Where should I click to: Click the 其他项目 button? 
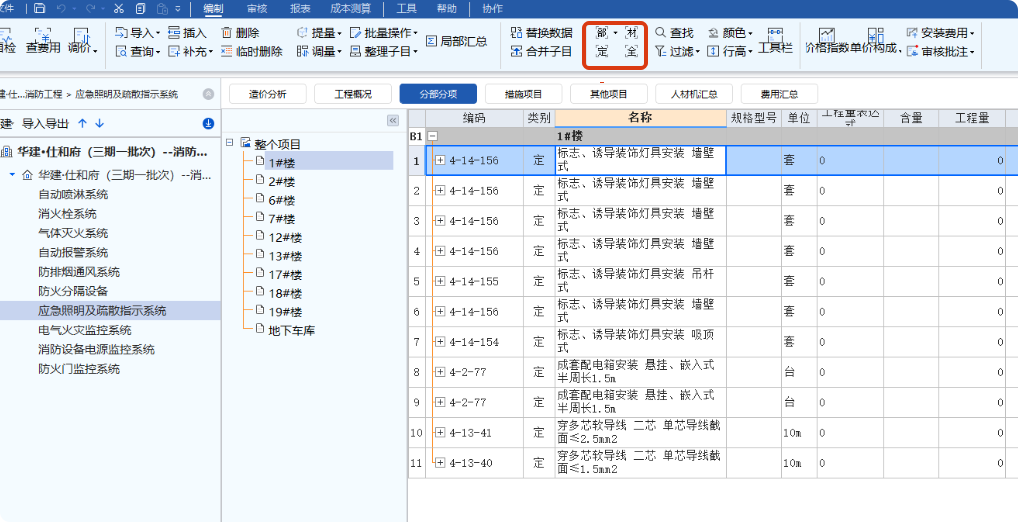(x=609, y=94)
